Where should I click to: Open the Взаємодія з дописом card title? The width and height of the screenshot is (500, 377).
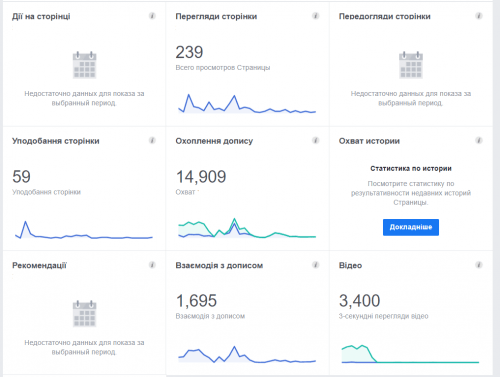coord(219,266)
